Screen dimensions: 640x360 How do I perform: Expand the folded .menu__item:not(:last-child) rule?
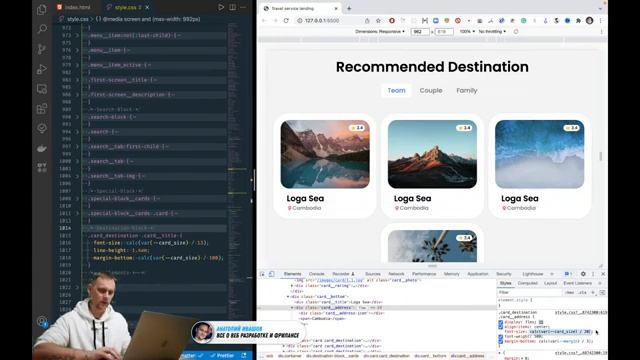pos(77,36)
